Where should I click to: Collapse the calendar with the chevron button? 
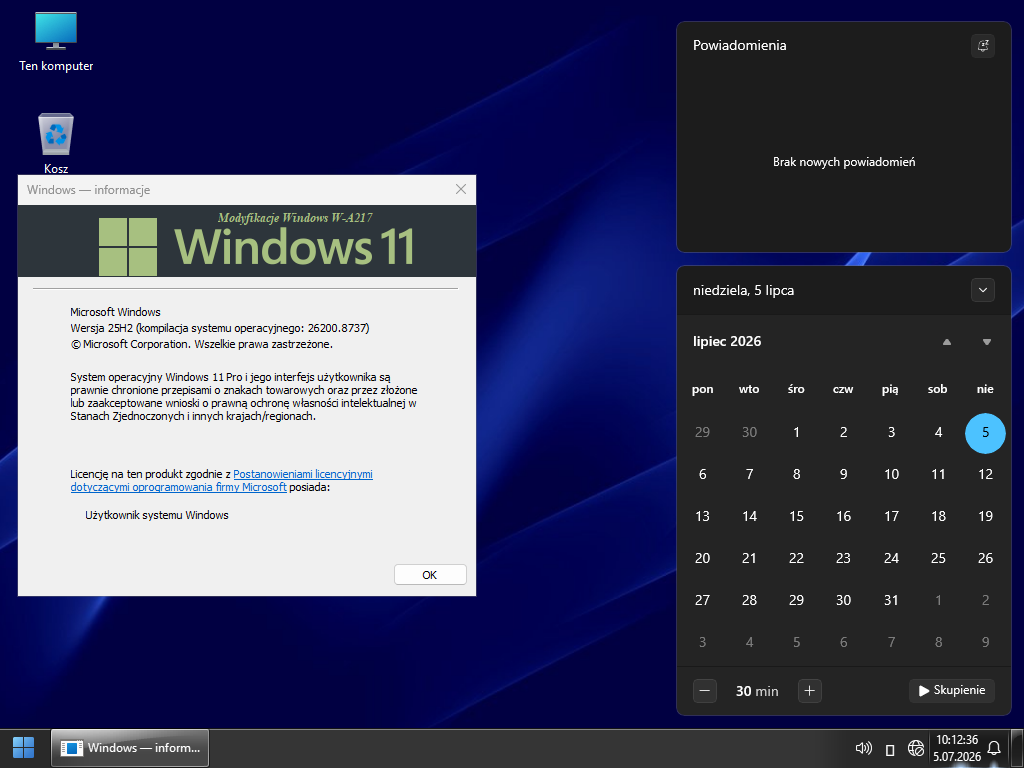point(983,290)
